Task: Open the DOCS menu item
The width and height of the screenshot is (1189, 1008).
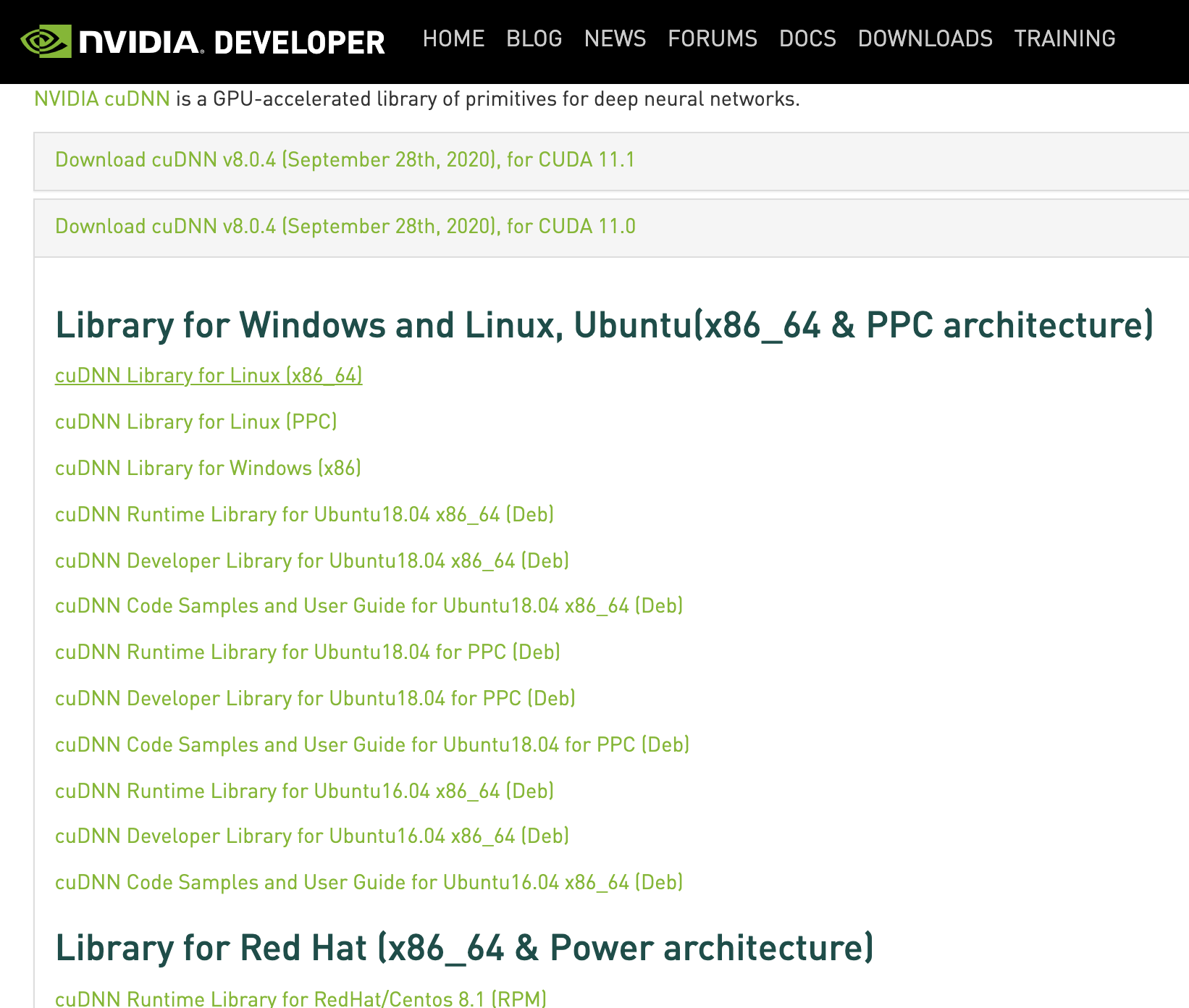Action: tap(808, 38)
